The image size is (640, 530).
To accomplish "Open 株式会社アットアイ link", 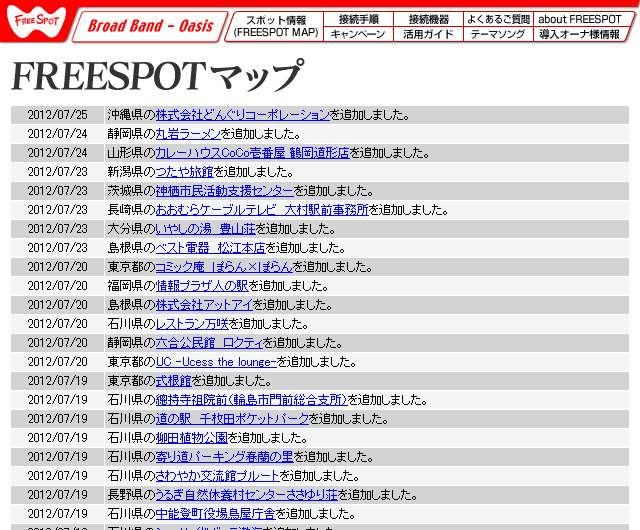I will (x=204, y=305).
